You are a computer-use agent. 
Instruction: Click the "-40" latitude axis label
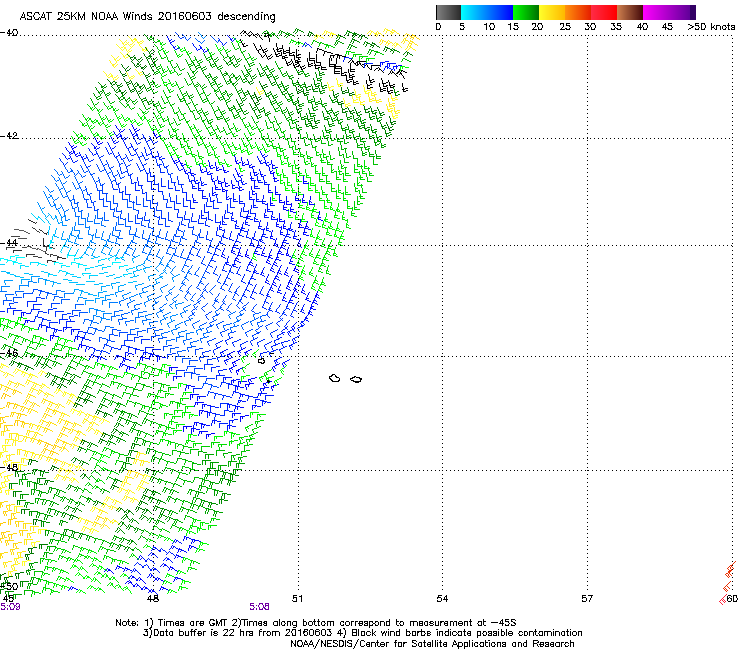pyautogui.click(x=9, y=33)
